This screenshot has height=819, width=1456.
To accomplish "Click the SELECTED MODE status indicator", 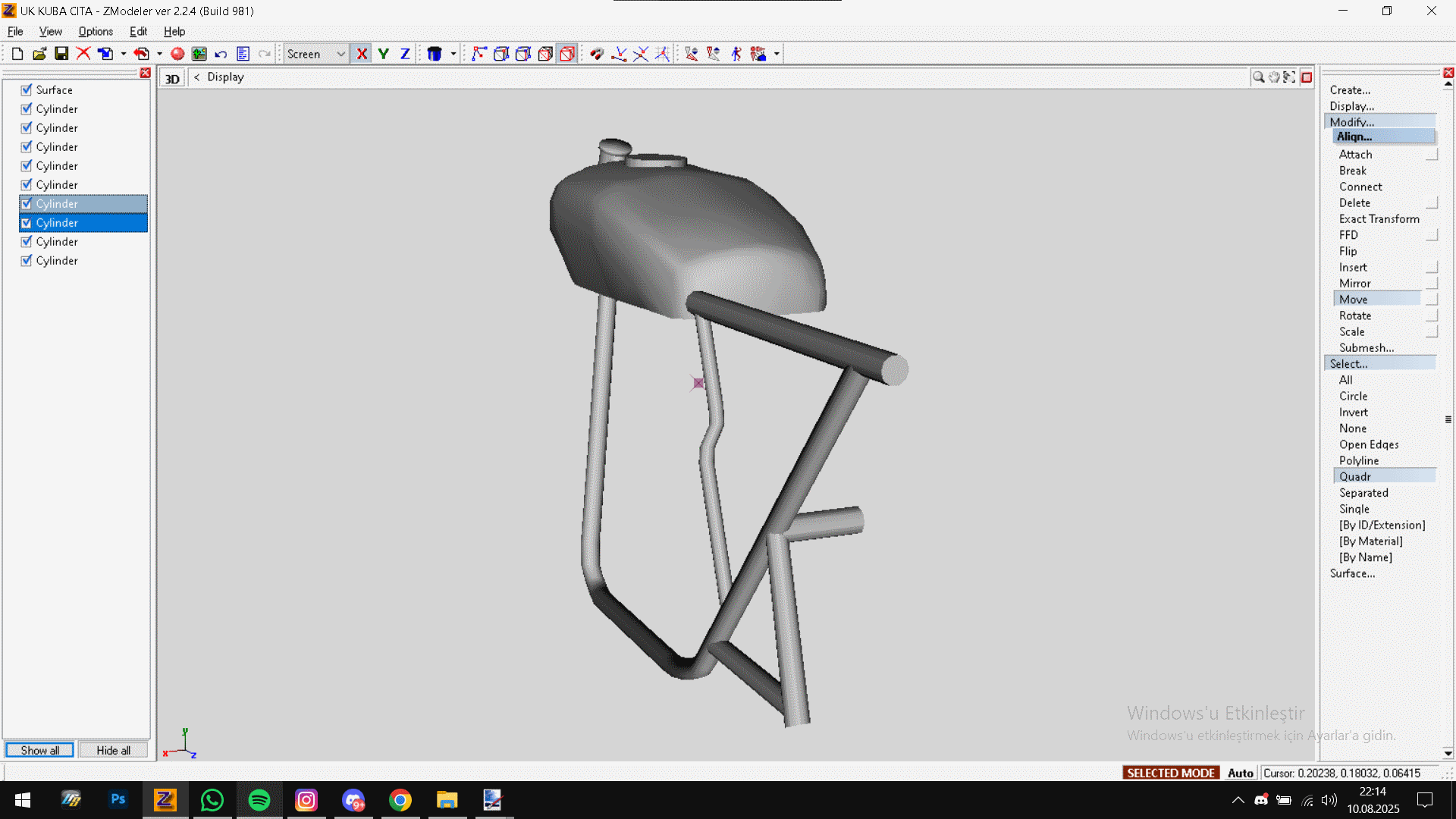I will pos(1170,773).
